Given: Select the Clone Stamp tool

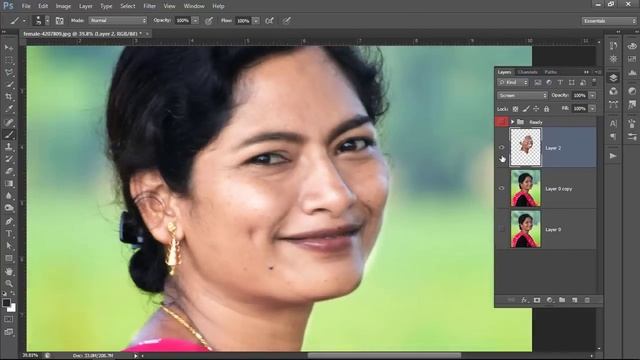Looking at the screenshot, I should (9, 147).
